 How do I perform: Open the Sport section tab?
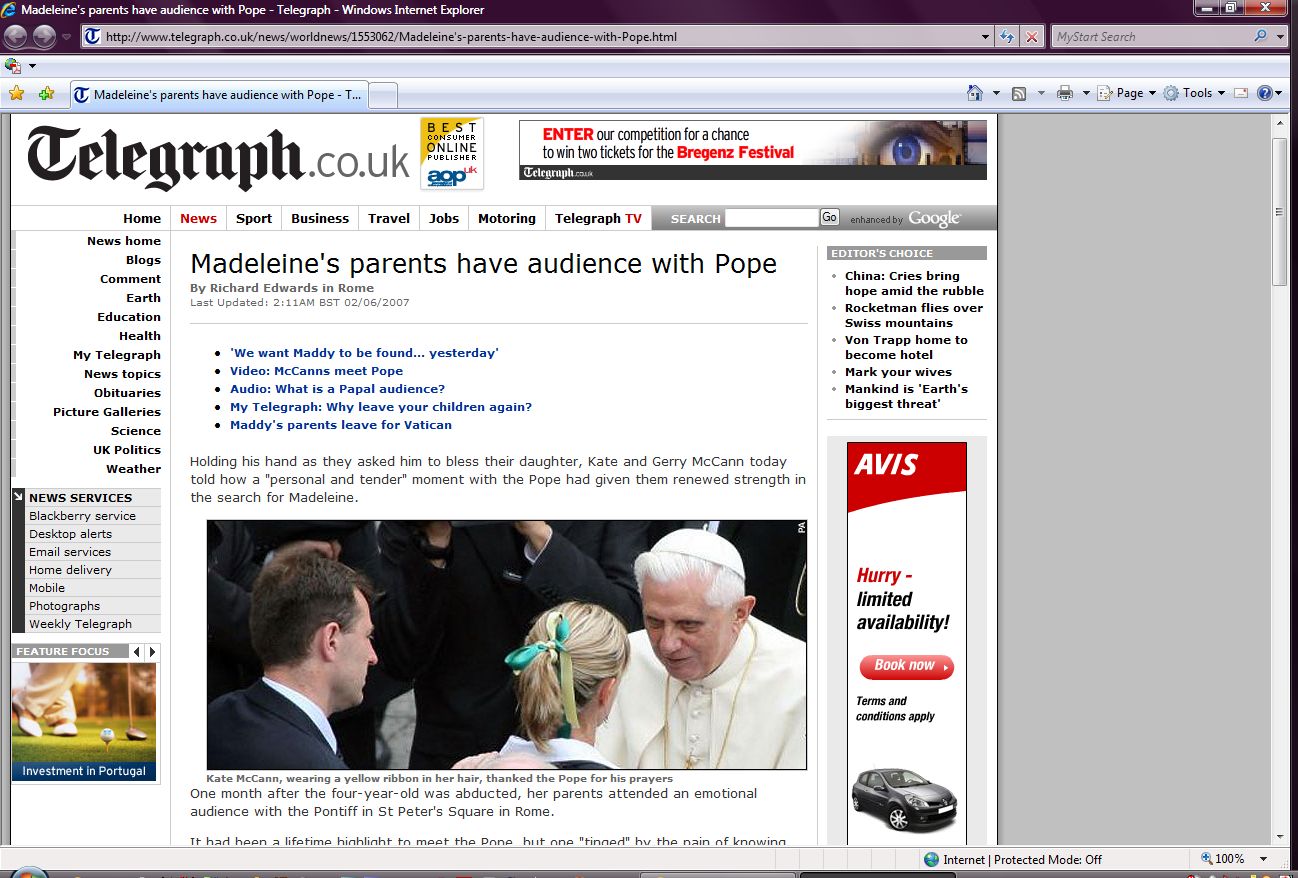254,218
